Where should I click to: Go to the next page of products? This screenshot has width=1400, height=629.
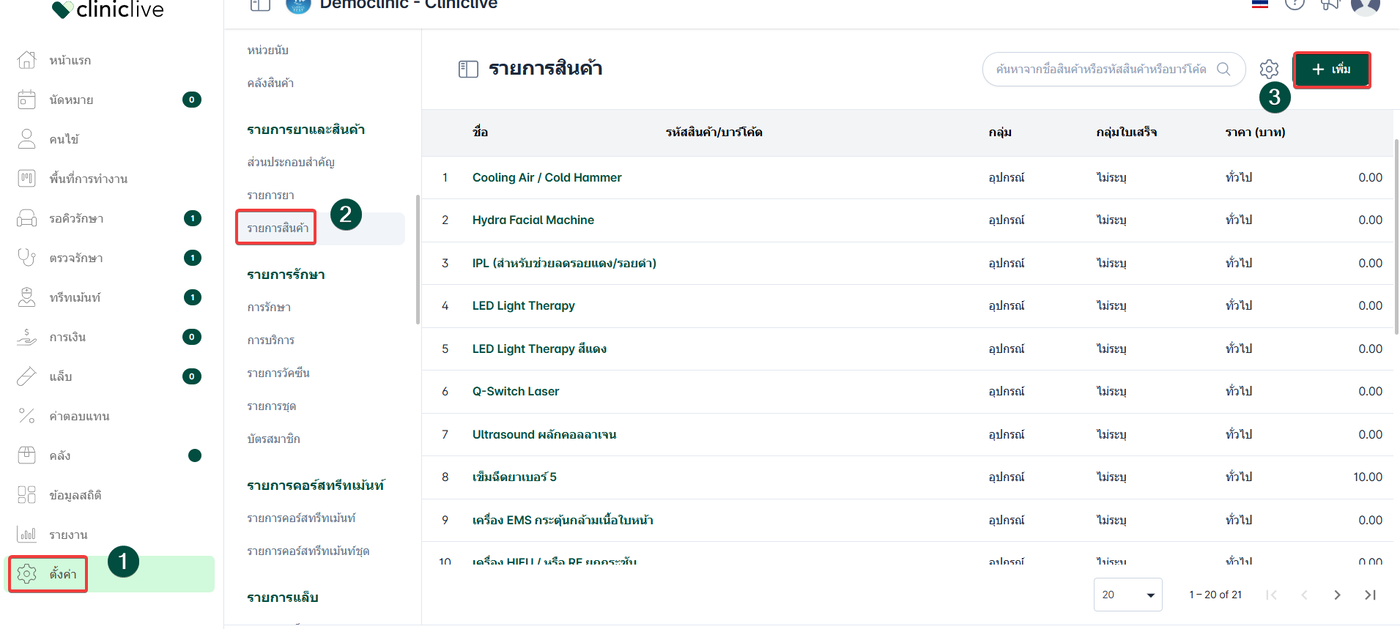tap(1337, 595)
